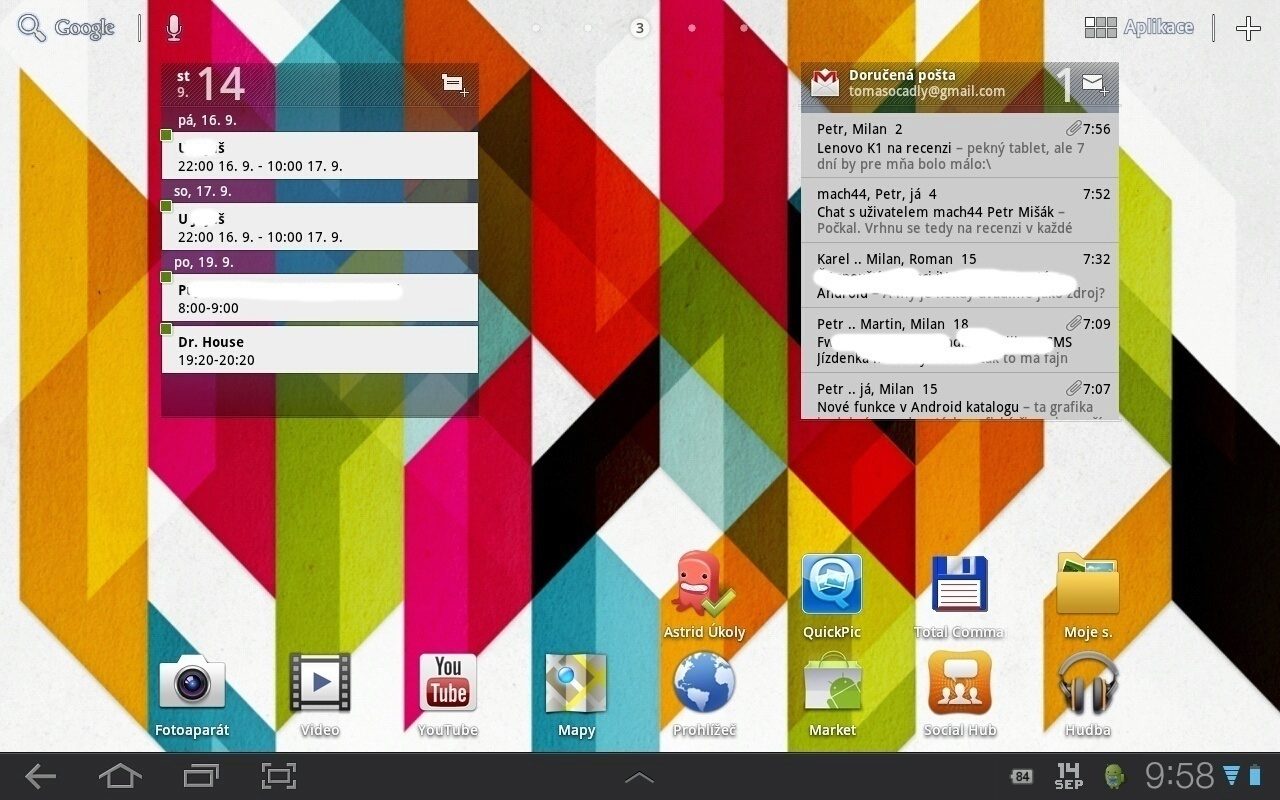Take a screenshot with capture button
Screen dimensions: 1280x800
[280, 776]
